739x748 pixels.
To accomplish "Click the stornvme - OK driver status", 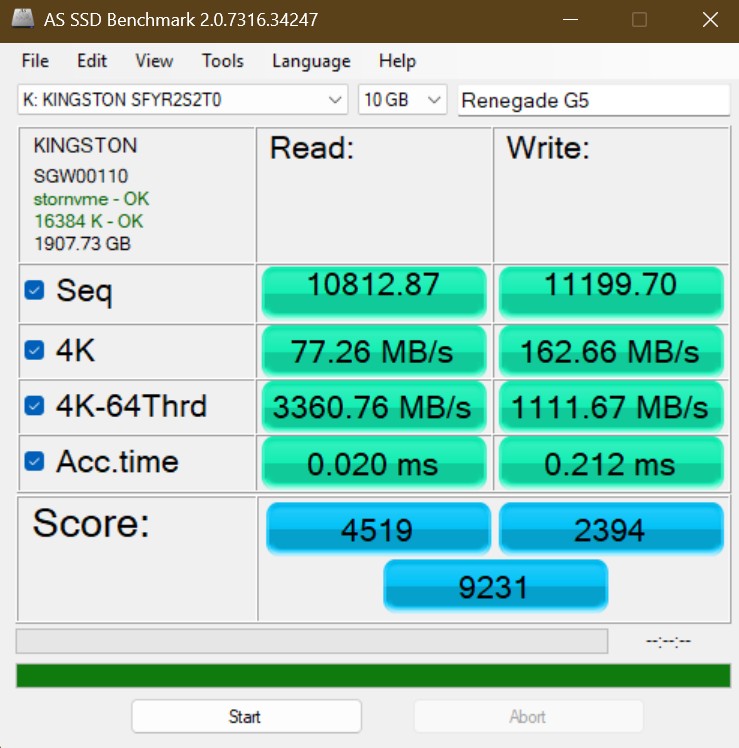I will [91, 199].
